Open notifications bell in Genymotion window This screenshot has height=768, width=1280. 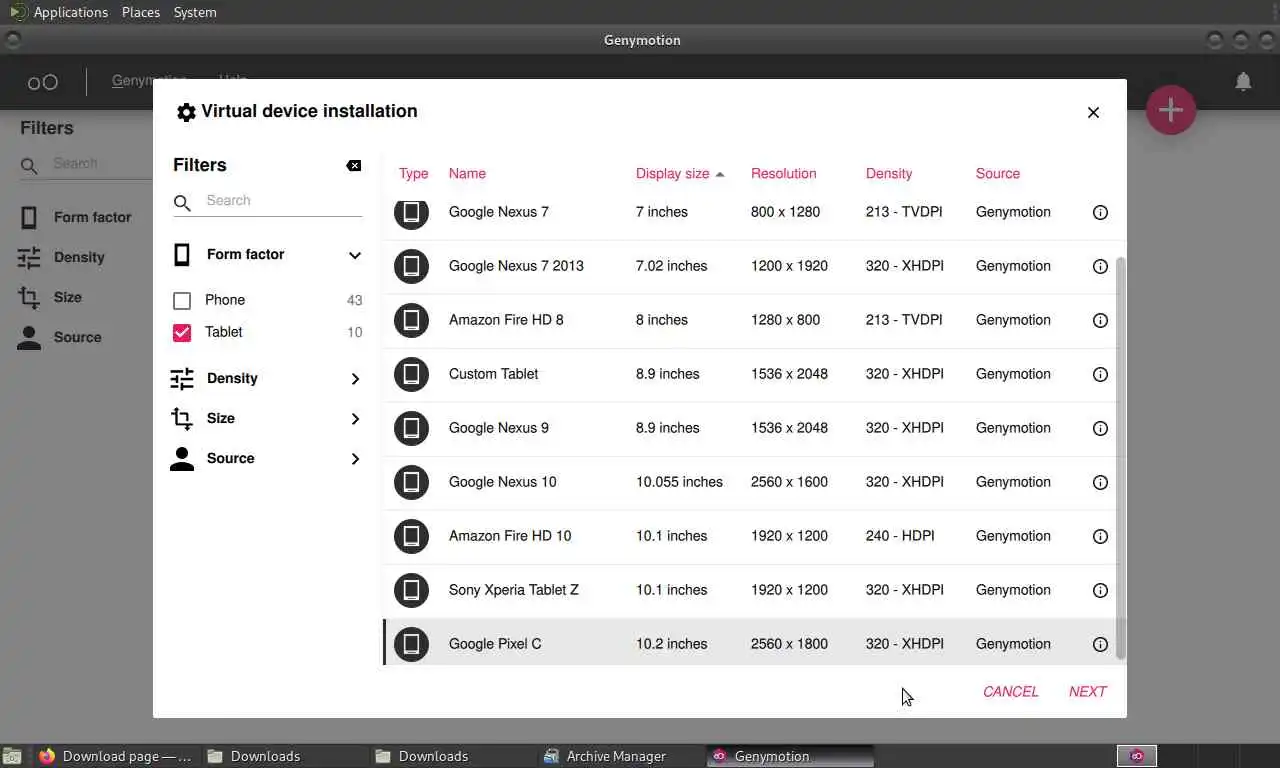1243,82
